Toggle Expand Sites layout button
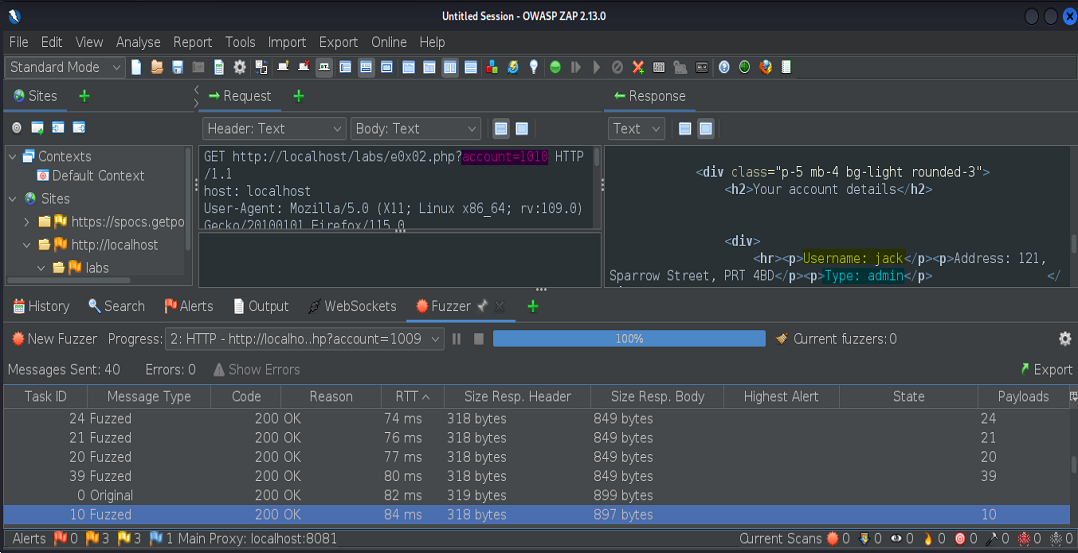The height and width of the screenshot is (553, 1078). [x=345, y=67]
